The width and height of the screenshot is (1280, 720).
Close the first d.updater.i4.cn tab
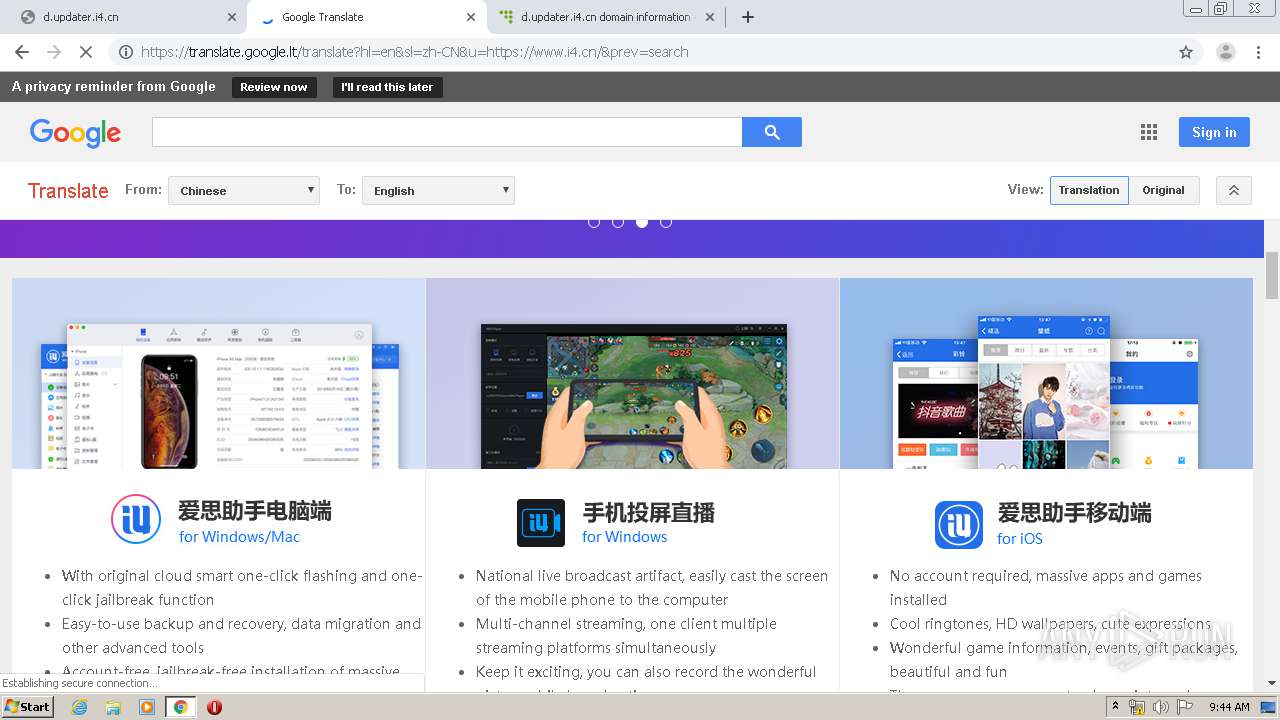(232, 17)
